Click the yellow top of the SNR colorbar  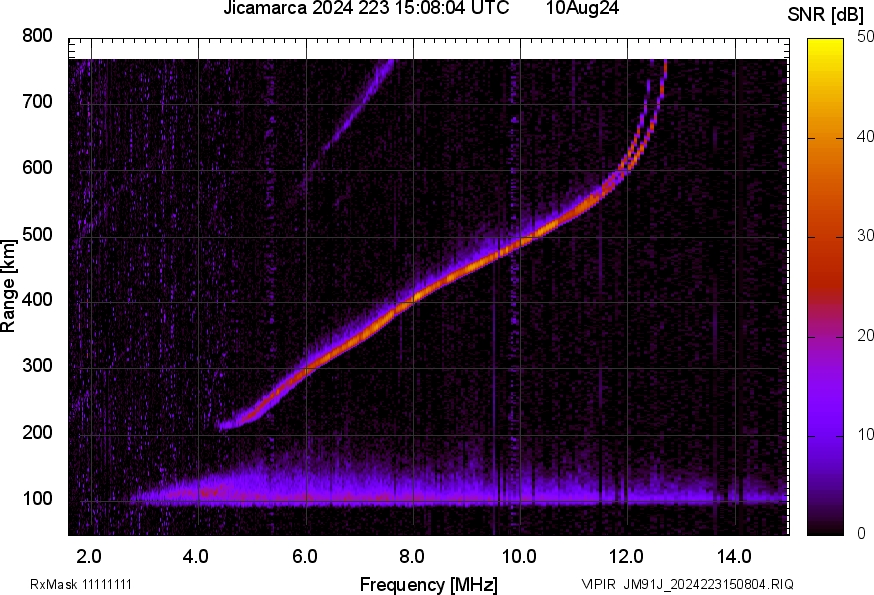pyautogui.click(x=825, y=45)
